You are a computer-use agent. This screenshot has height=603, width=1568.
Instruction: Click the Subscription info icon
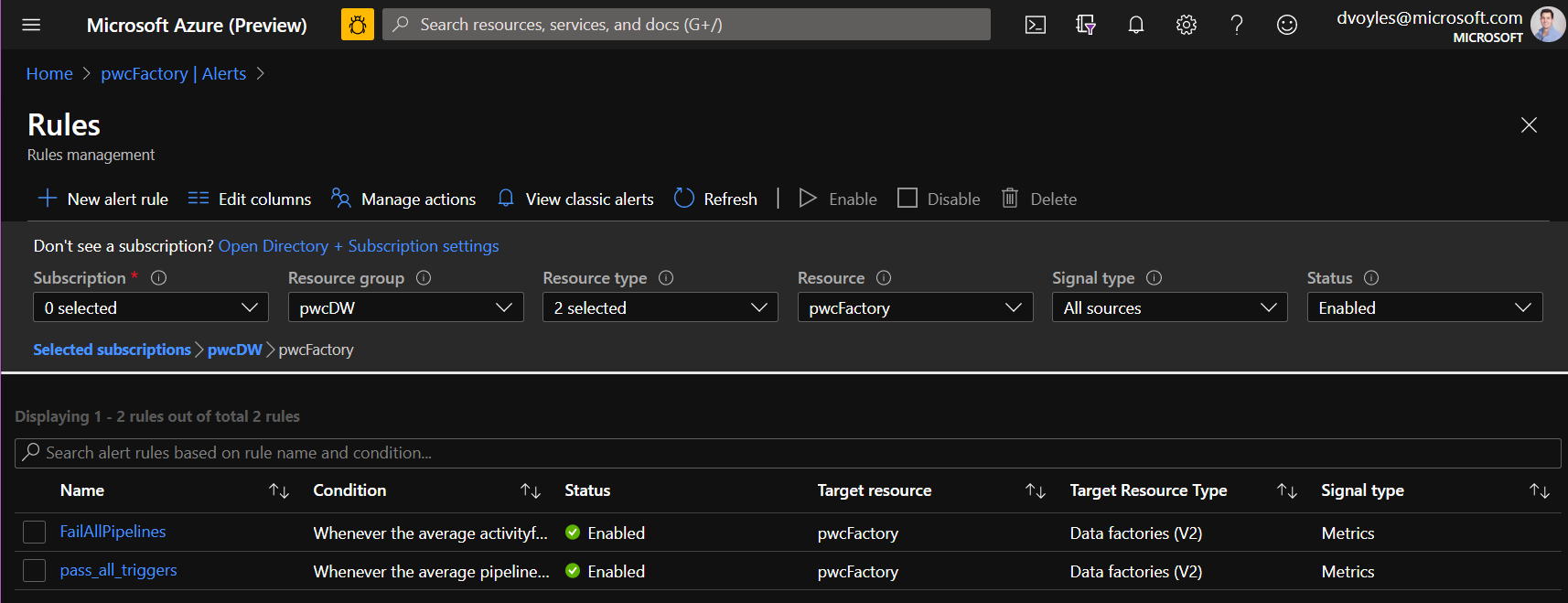(158, 278)
